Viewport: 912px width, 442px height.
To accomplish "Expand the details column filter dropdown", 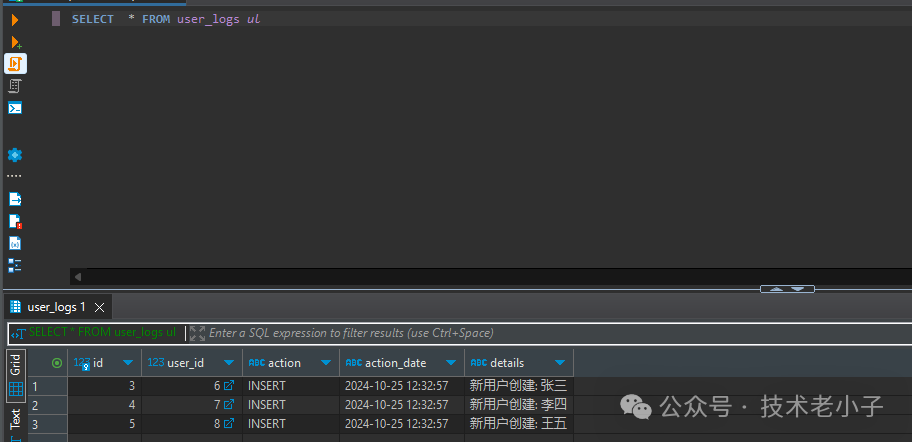I will click(x=559, y=363).
